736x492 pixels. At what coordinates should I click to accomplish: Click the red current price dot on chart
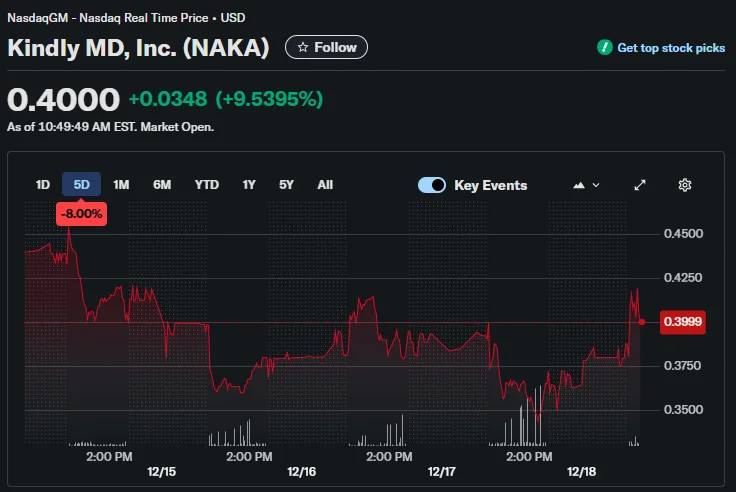(642, 322)
